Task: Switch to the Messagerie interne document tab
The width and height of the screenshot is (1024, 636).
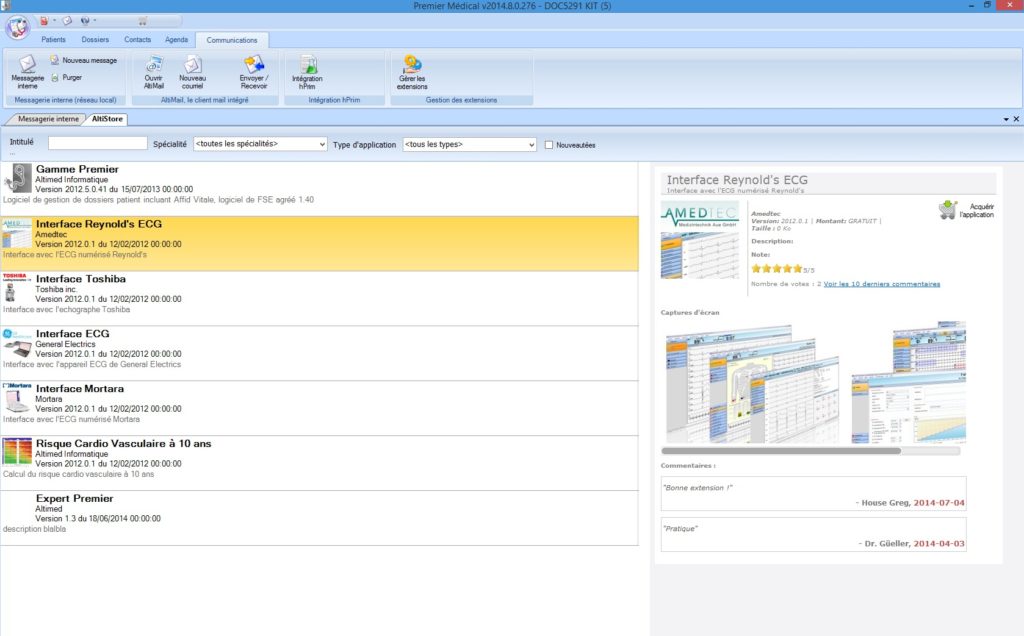Action: pos(48,119)
